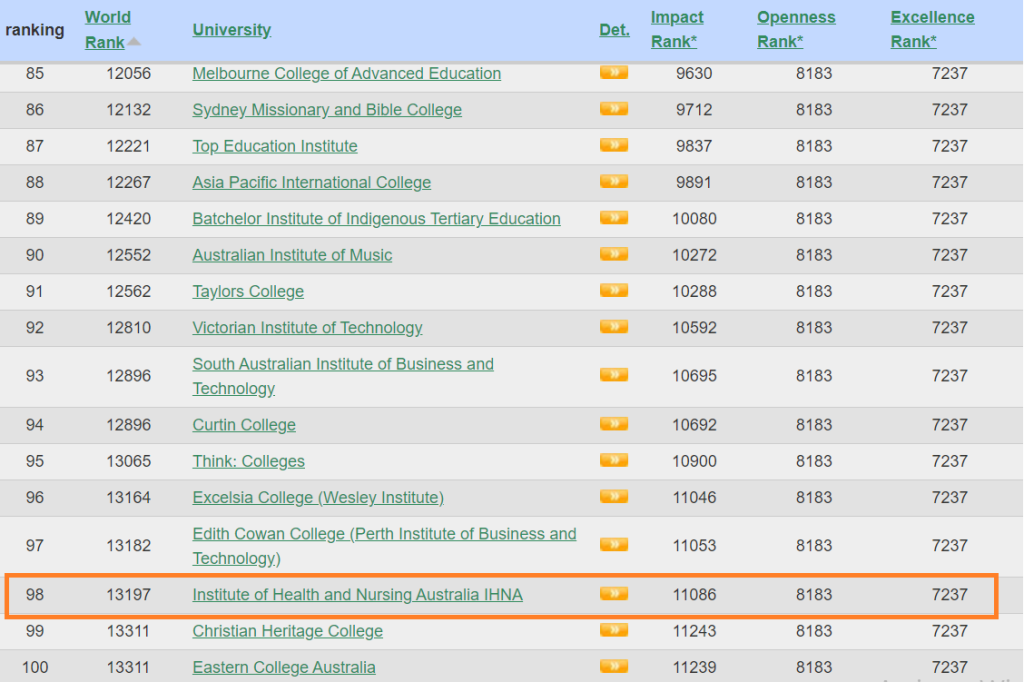This screenshot has height=682, width=1024.
Task: Select impact rank value 11239
Action: [694, 668]
